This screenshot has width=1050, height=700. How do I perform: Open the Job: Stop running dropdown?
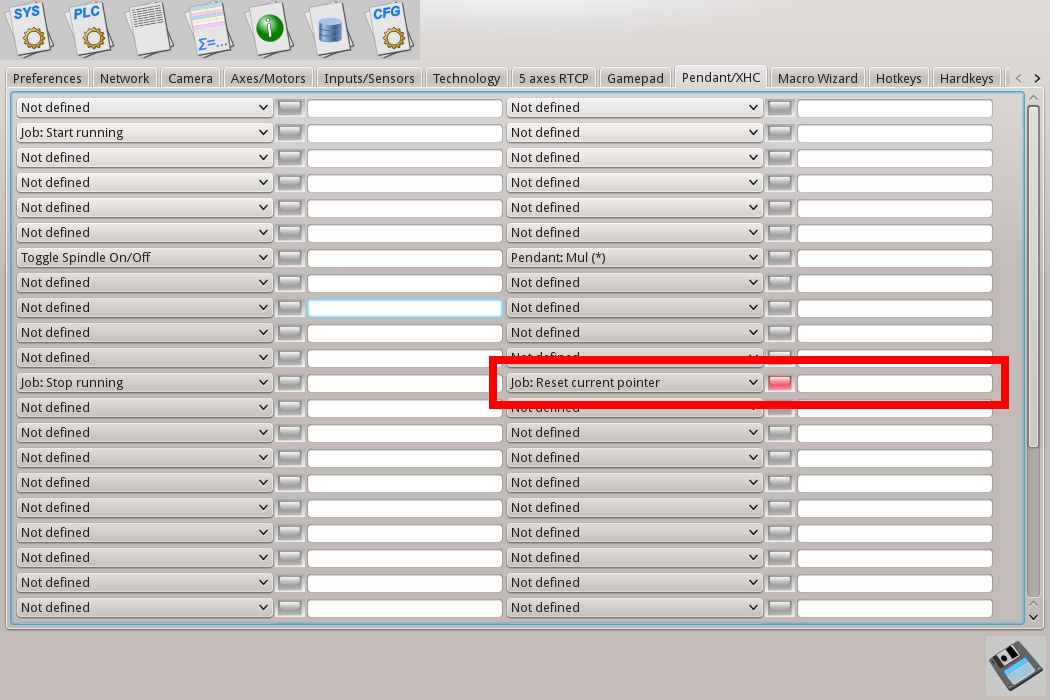[x=145, y=383]
